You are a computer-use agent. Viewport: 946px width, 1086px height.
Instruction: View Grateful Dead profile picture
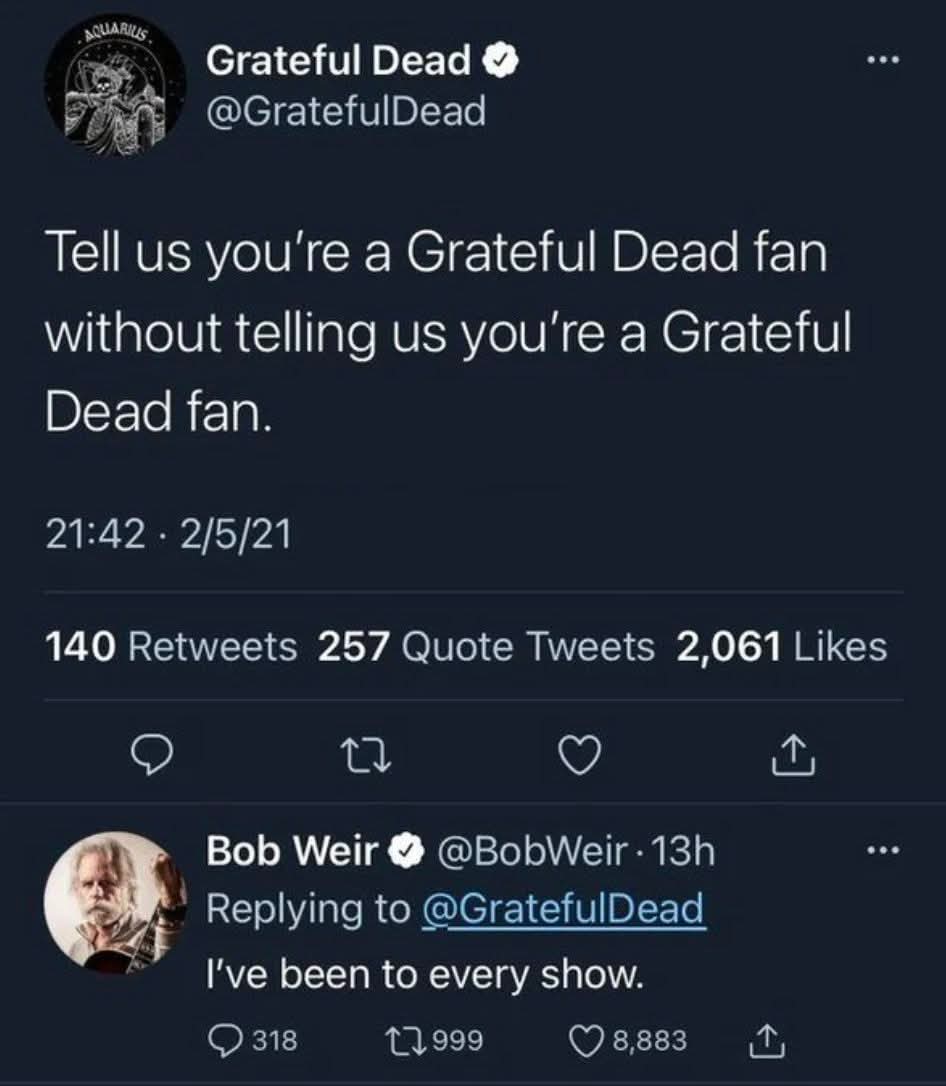pos(113,96)
